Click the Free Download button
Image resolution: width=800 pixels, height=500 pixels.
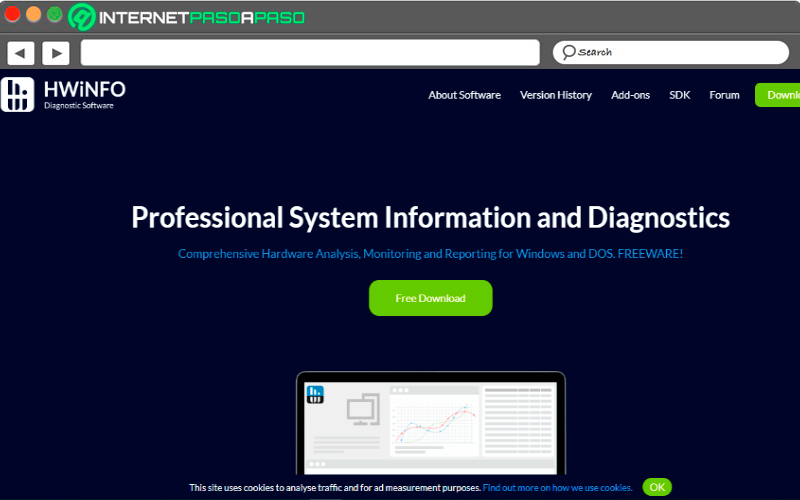(x=431, y=298)
